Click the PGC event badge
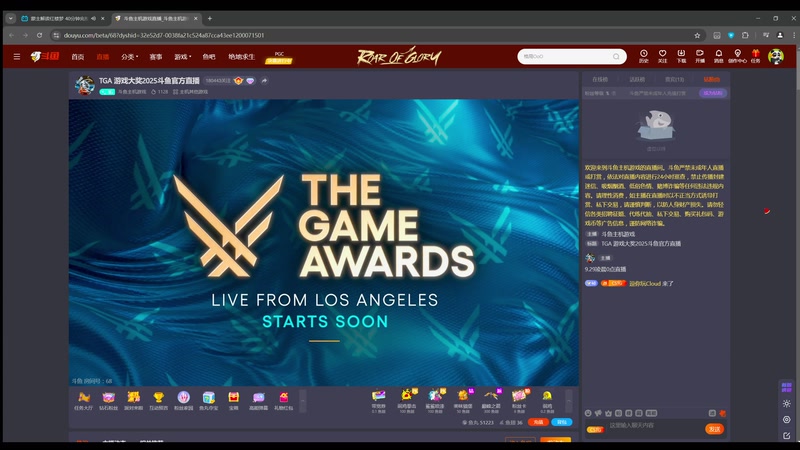The height and width of the screenshot is (450, 800). pos(279,58)
